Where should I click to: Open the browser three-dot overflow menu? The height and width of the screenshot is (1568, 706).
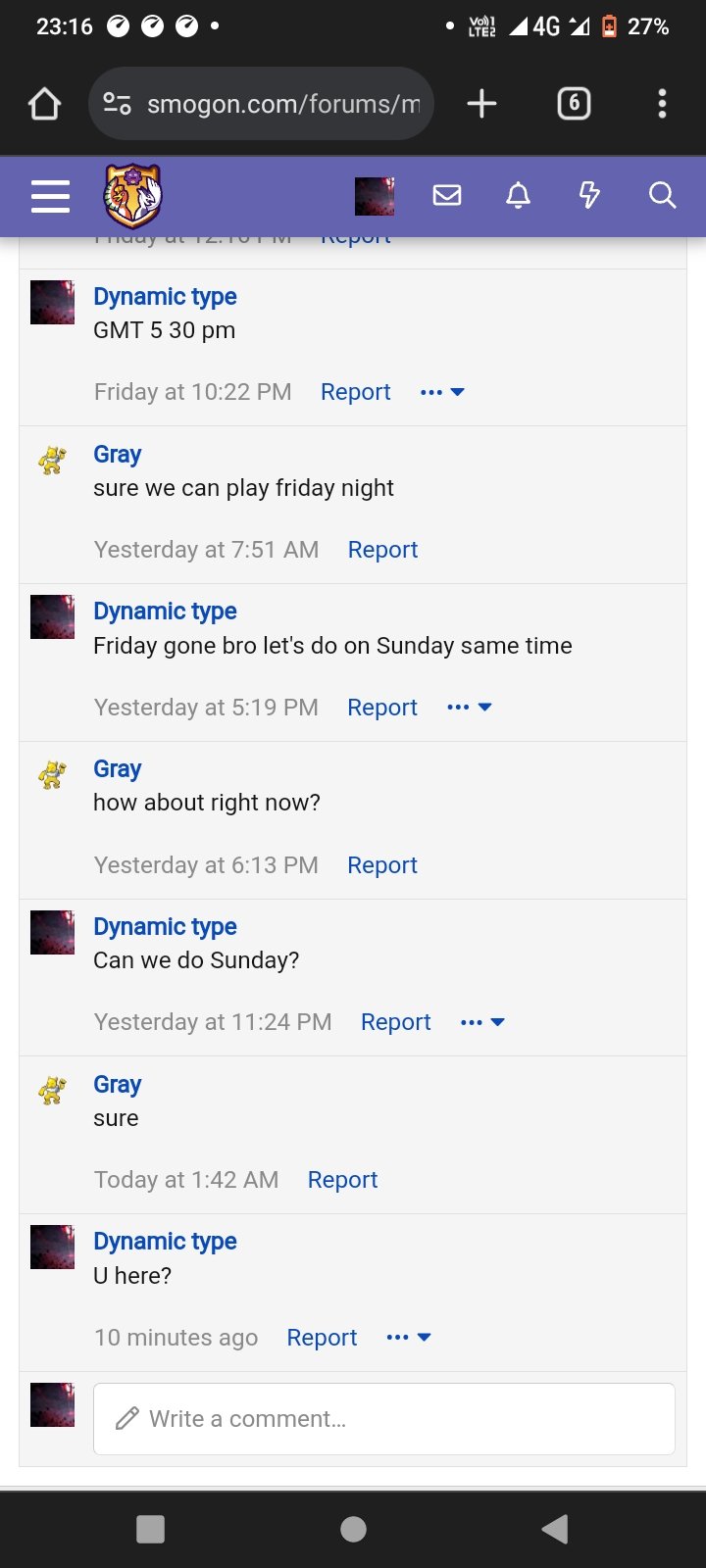[663, 104]
